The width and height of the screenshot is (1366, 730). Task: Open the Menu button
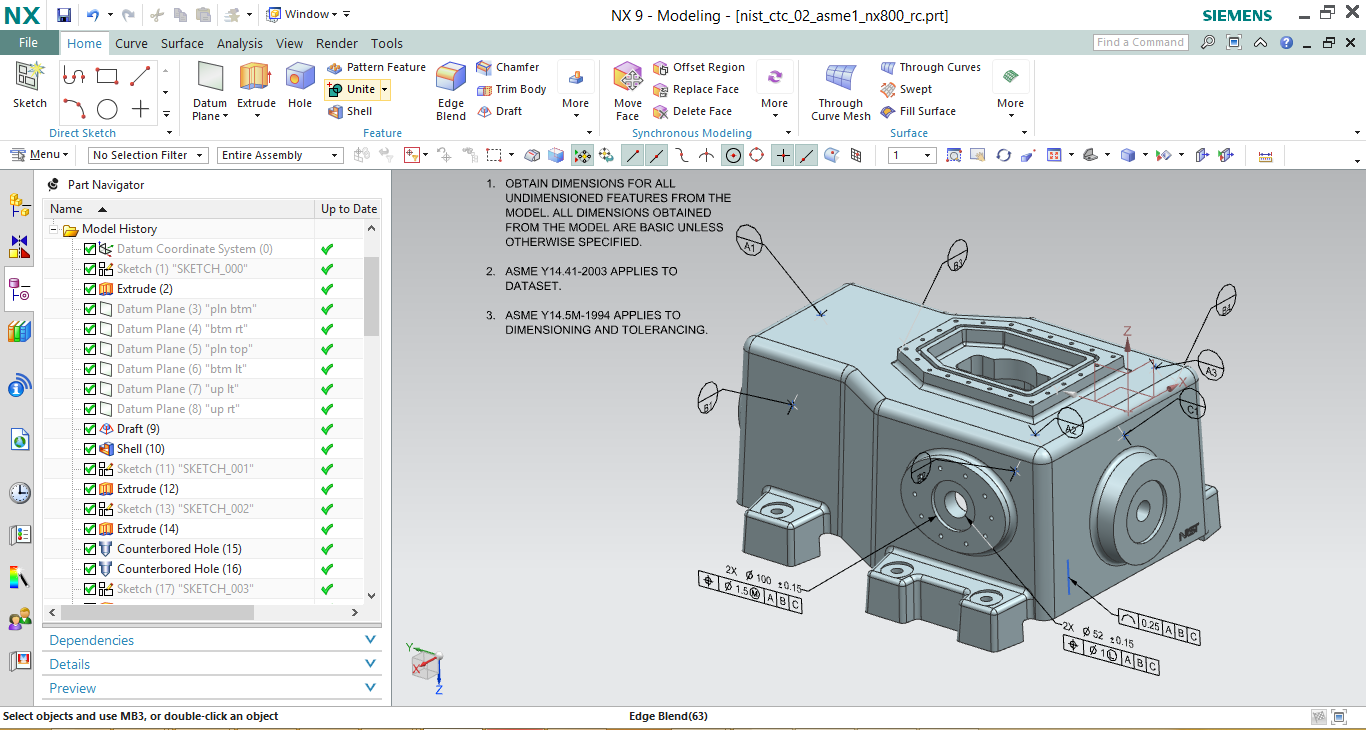point(39,155)
